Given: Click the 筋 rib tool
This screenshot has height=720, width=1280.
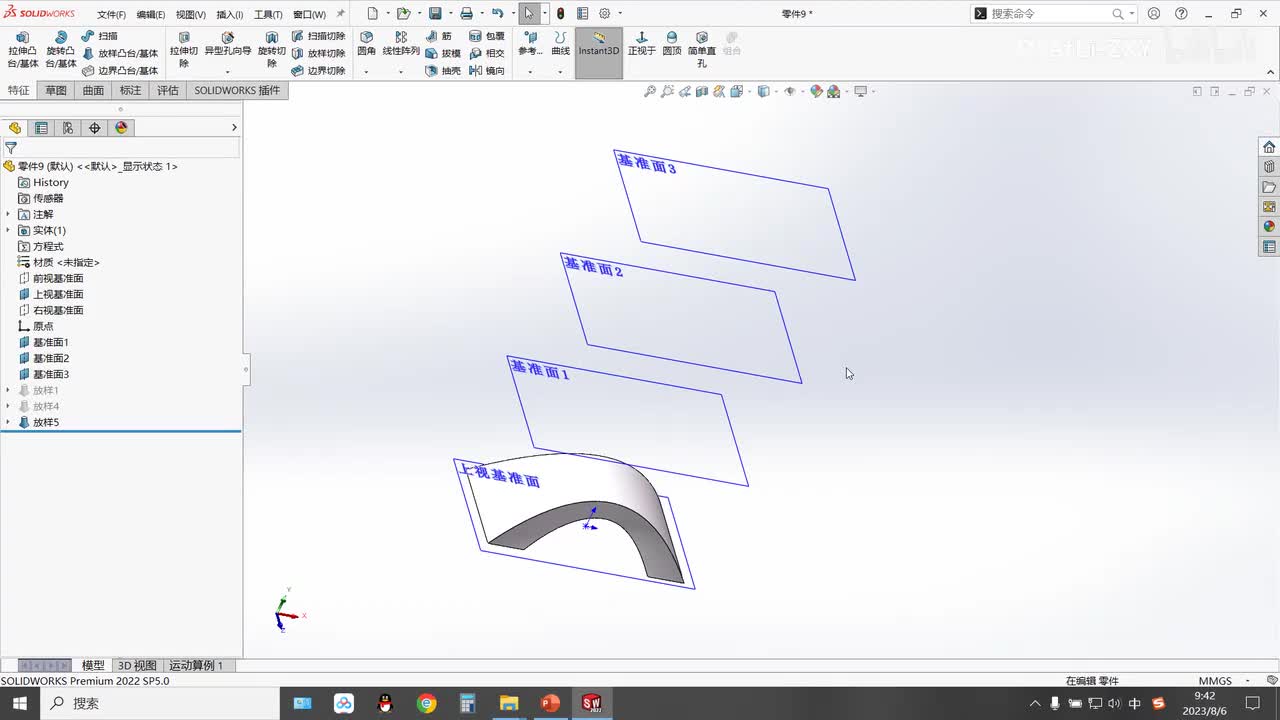Looking at the screenshot, I should [x=439, y=36].
